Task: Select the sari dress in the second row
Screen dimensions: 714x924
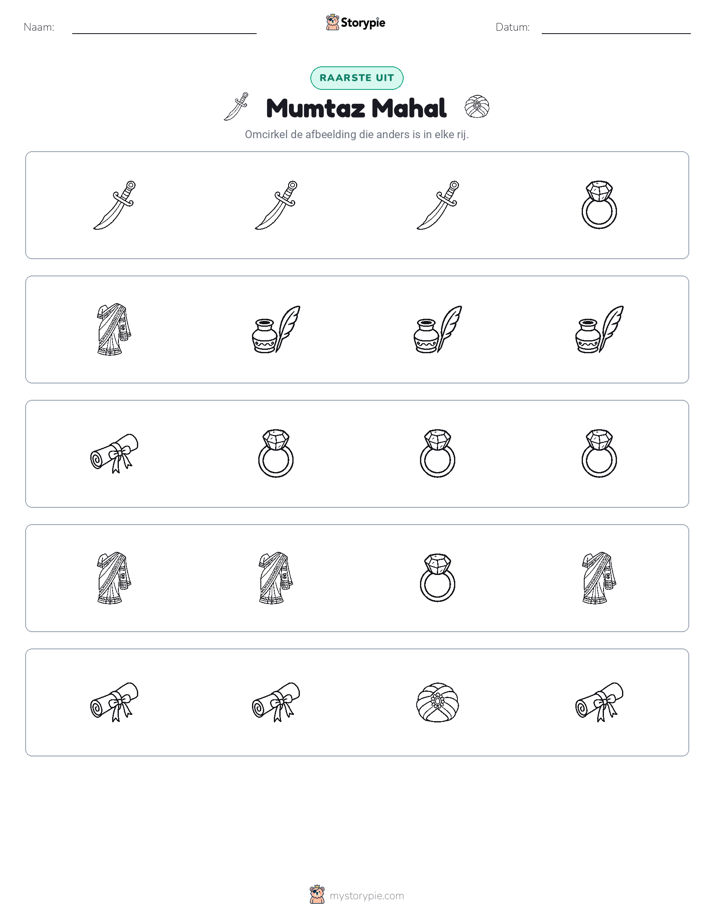Action: (x=114, y=329)
